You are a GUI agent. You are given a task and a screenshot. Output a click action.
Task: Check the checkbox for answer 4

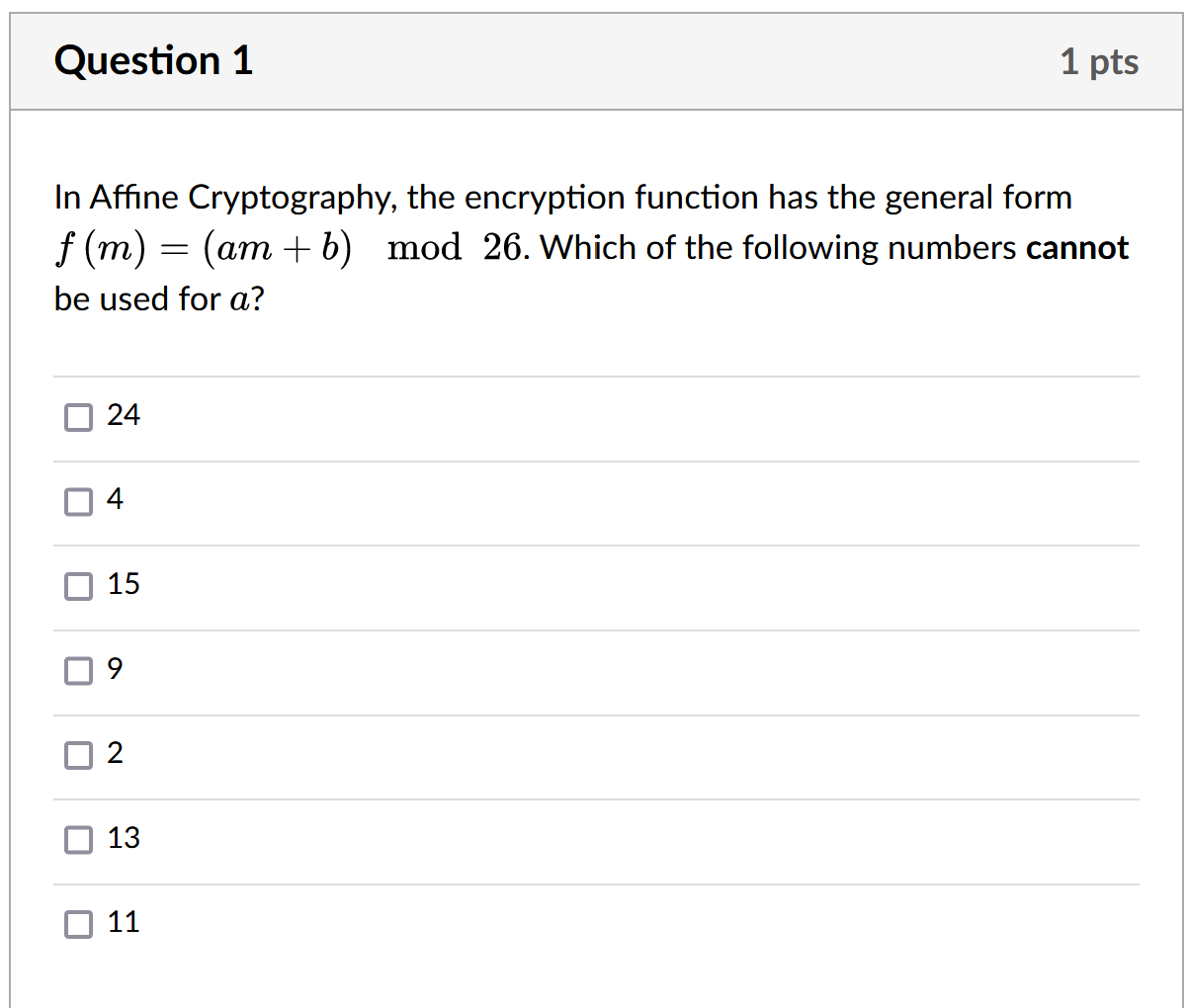78,500
